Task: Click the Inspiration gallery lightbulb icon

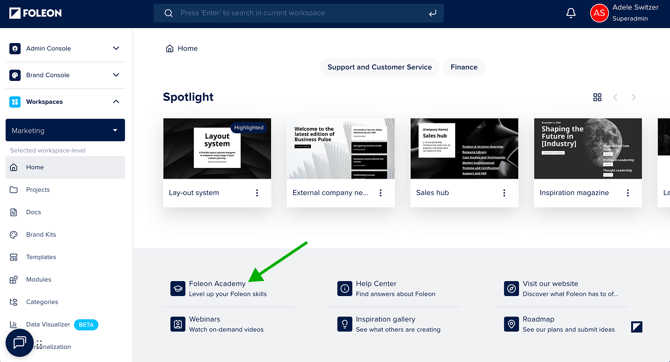Action: (x=344, y=324)
